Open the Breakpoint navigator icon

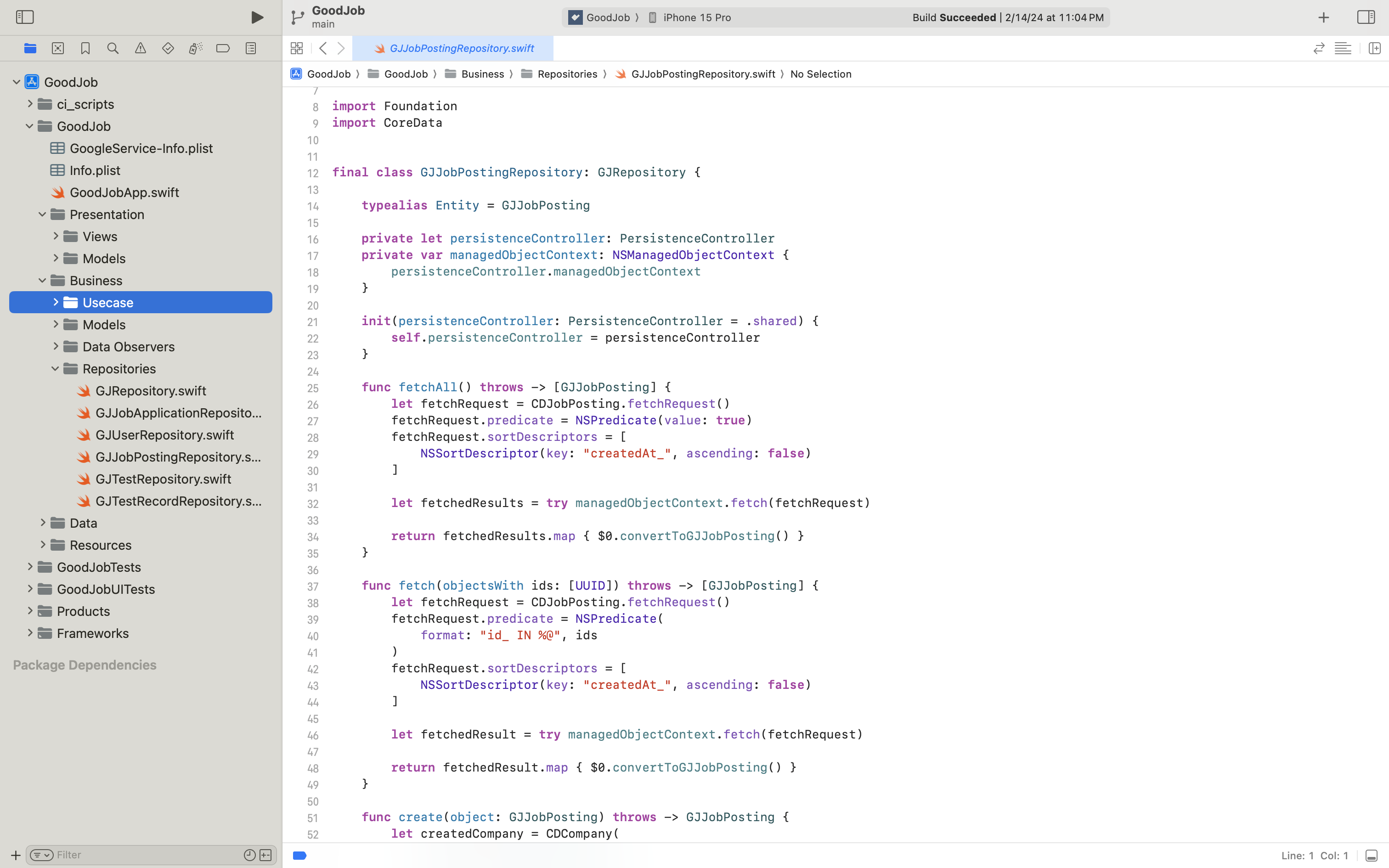point(223,48)
